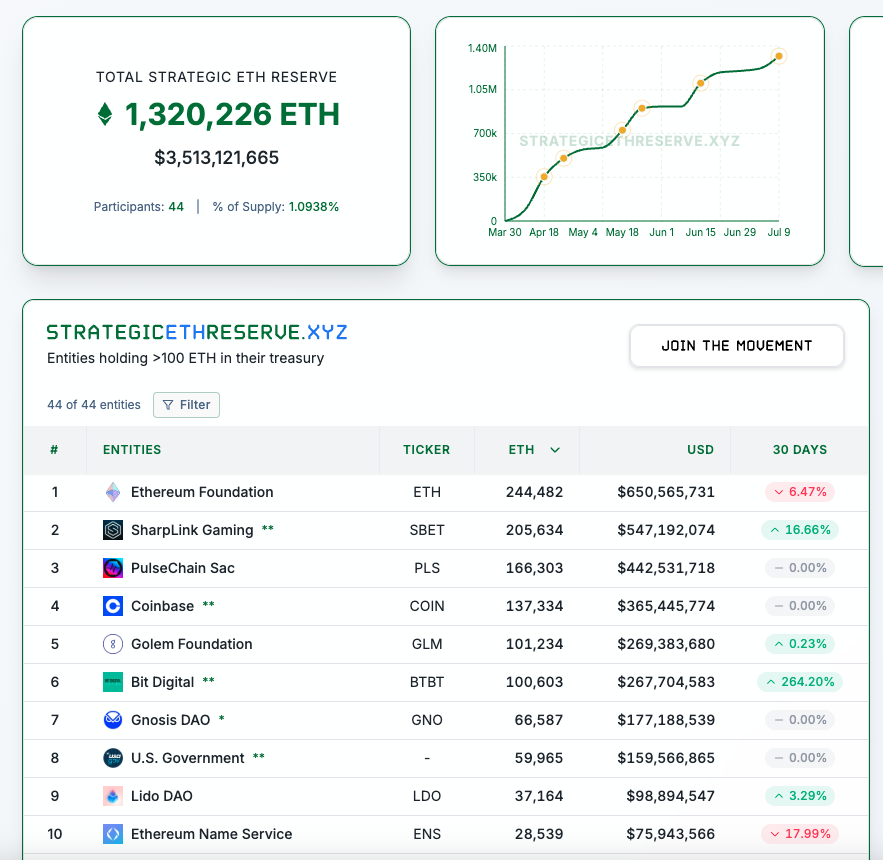The image size is (883, 860).
Task: Click the total value 1,320,226 ETH
Action: pyautogui.click(x=232, y=114)
